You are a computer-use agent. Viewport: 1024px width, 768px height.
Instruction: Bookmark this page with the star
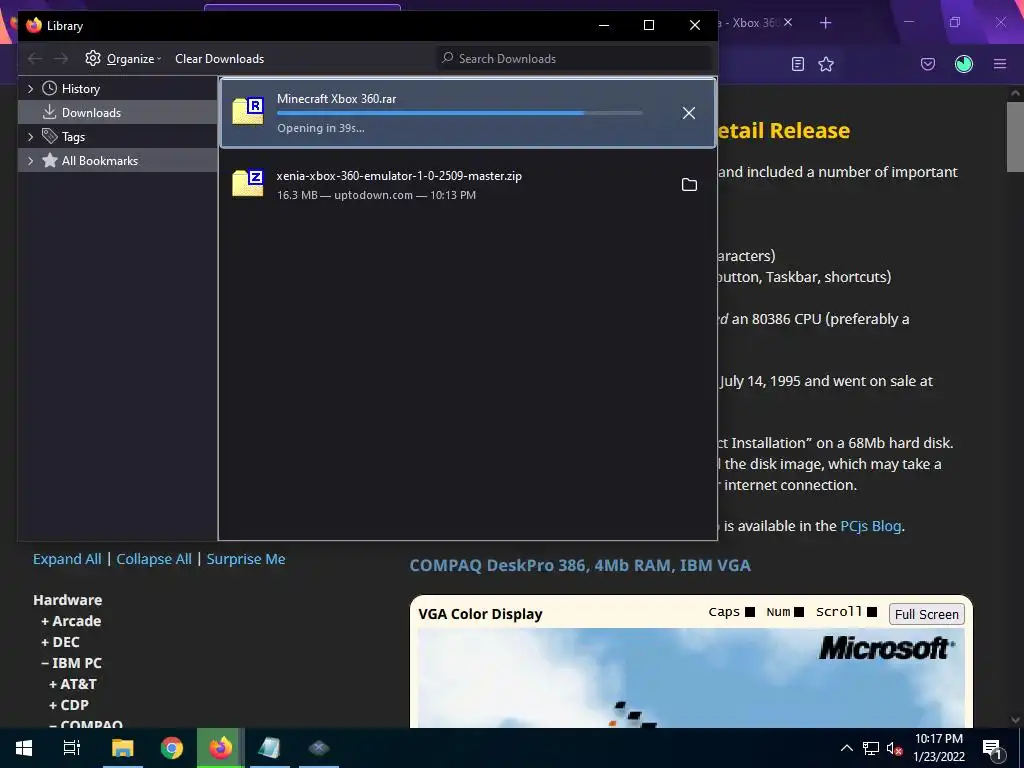(826, 64)
